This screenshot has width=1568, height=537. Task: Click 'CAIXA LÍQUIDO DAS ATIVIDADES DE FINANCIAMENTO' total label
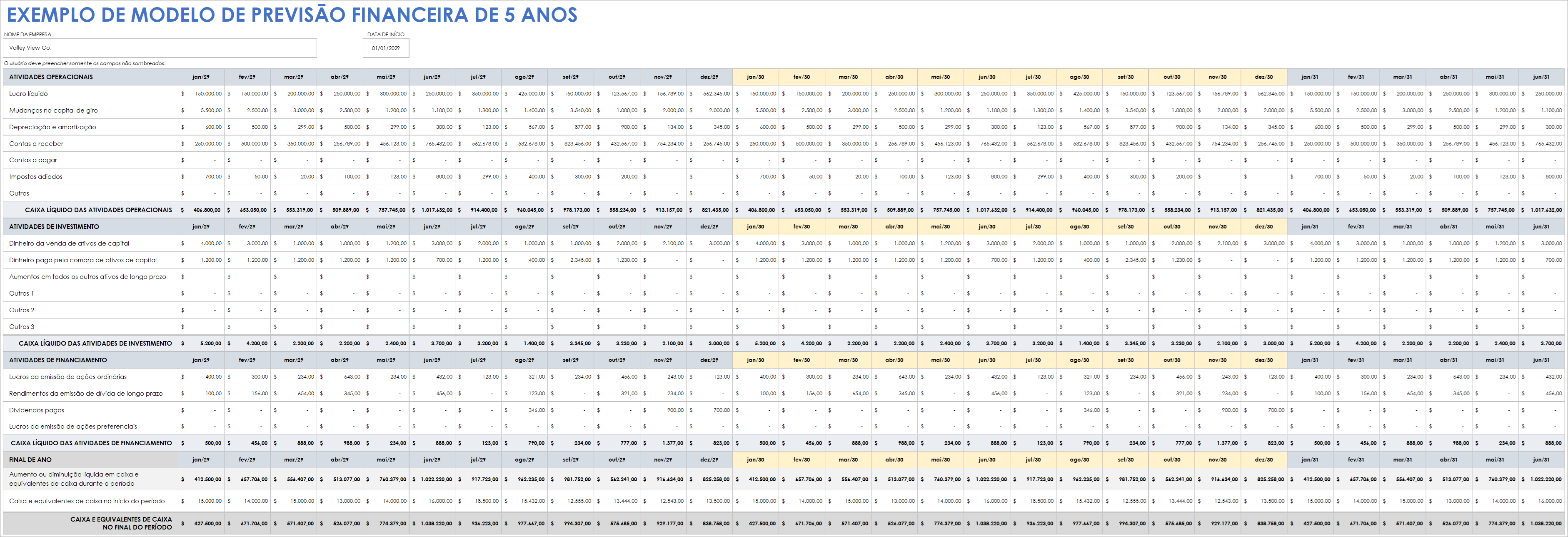pyautogui.click(x=91, y=443)
